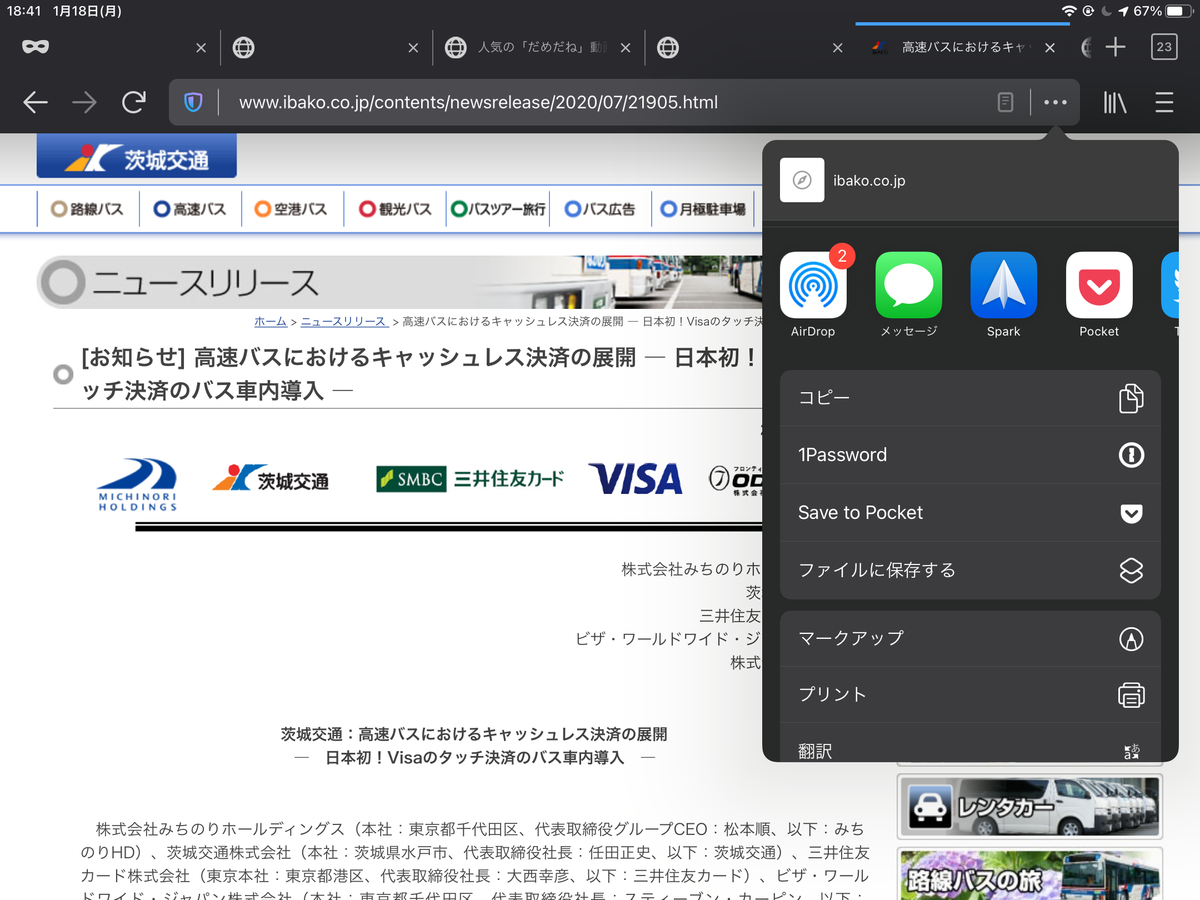The width and height of the screenshot is (1200, 900).
Task: Open バス広告 navigation item
Action: [600, 210]
